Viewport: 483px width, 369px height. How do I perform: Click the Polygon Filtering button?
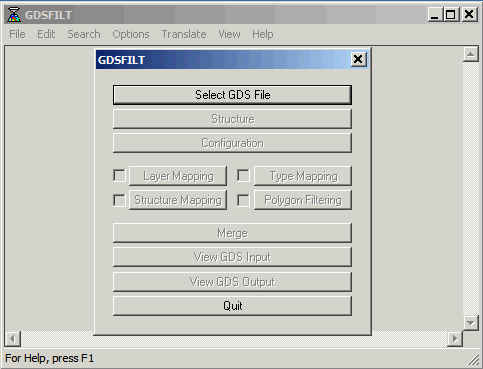[x=303, y=200]
